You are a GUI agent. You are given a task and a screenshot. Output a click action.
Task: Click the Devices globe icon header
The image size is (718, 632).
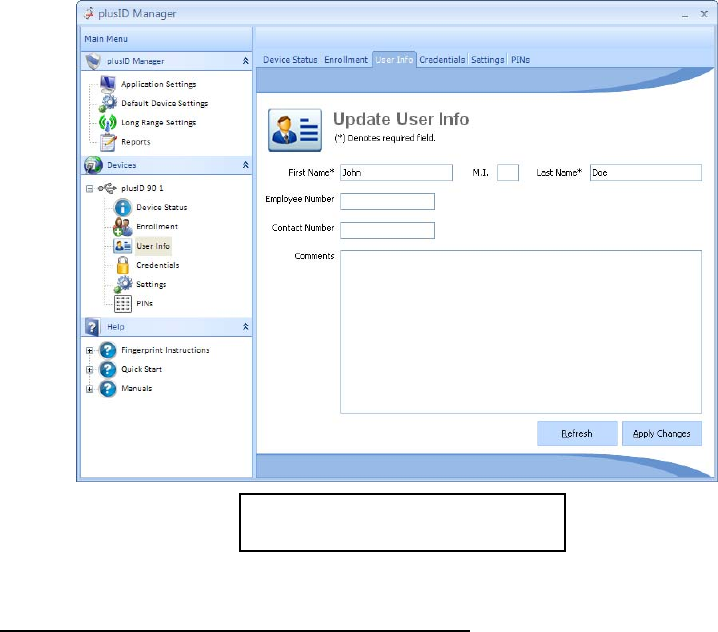click(93, 165)
